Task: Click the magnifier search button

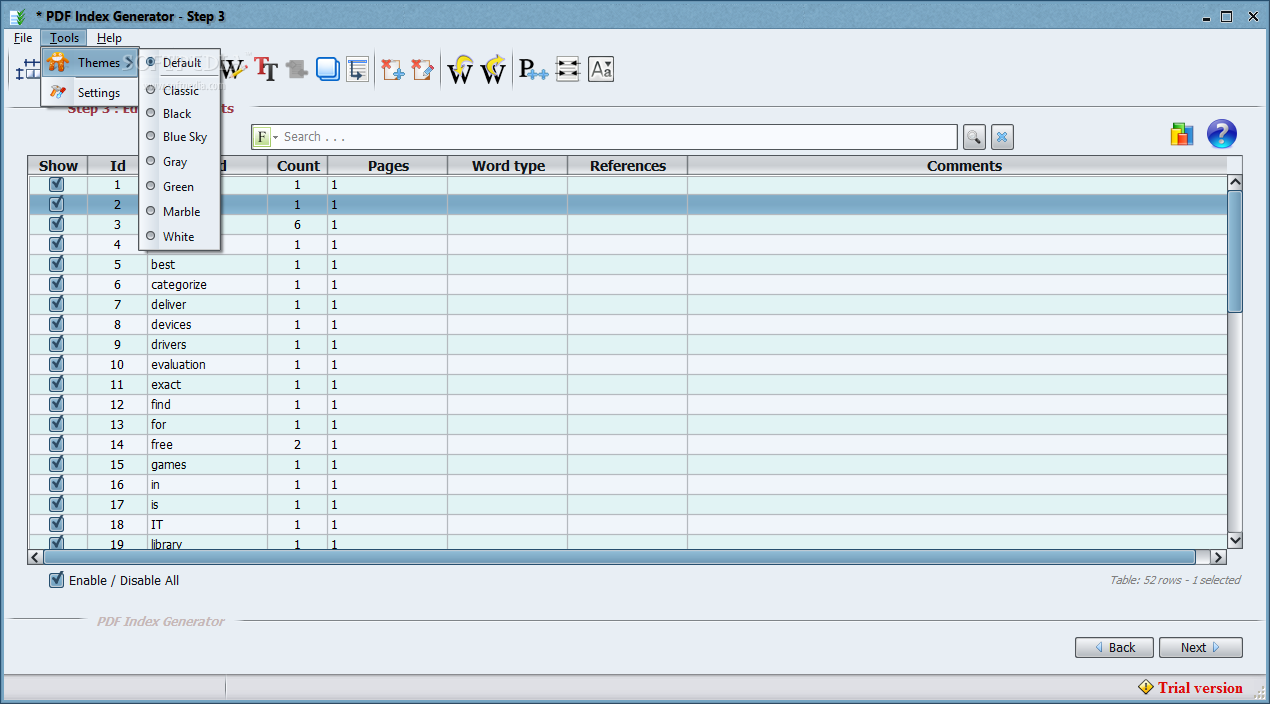Action: pyautogui.click(x=974, y=137)
